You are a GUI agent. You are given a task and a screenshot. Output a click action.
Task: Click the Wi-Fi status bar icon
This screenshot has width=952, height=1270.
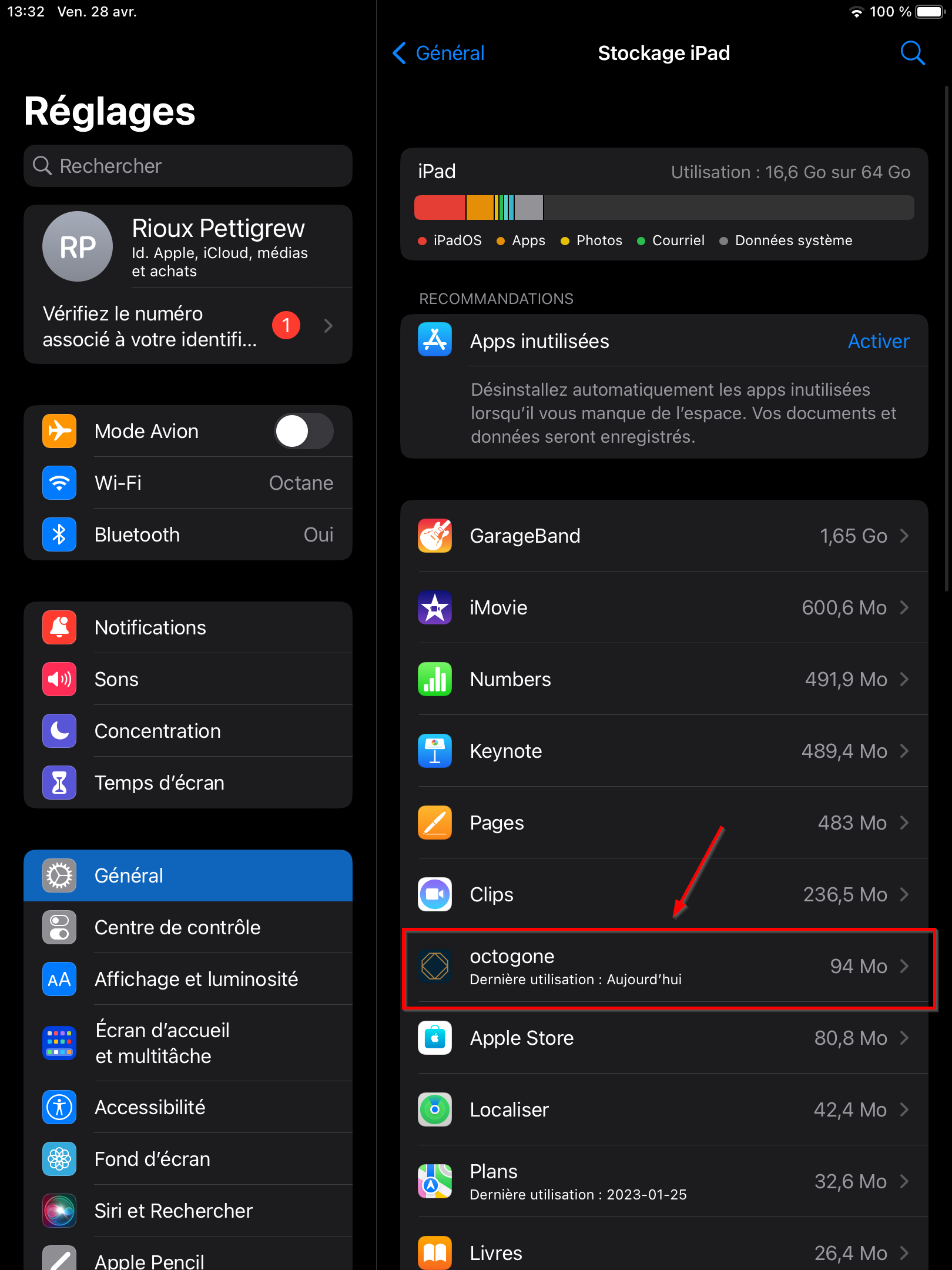click(857, 12)
